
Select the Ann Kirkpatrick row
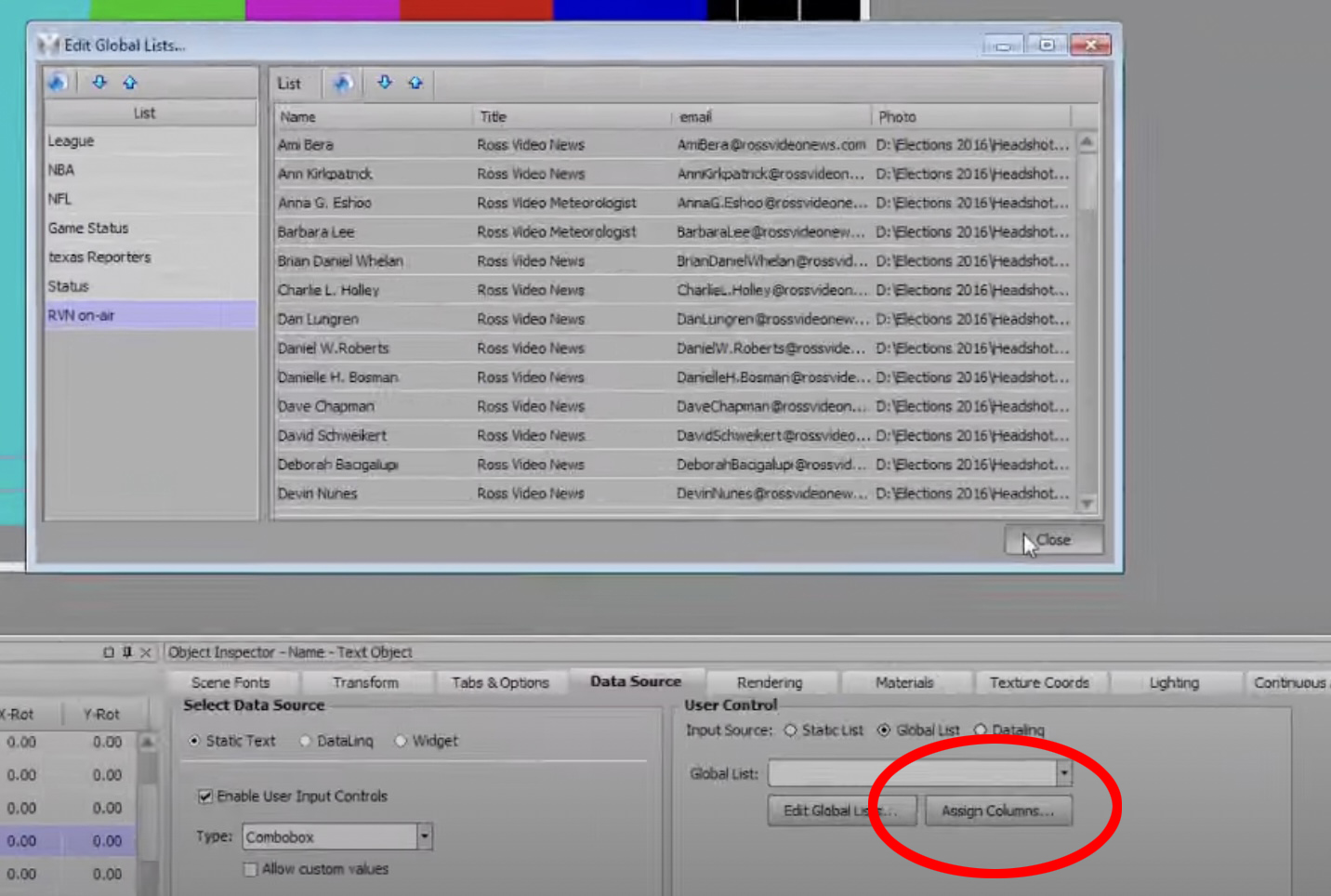coord(674,174)
